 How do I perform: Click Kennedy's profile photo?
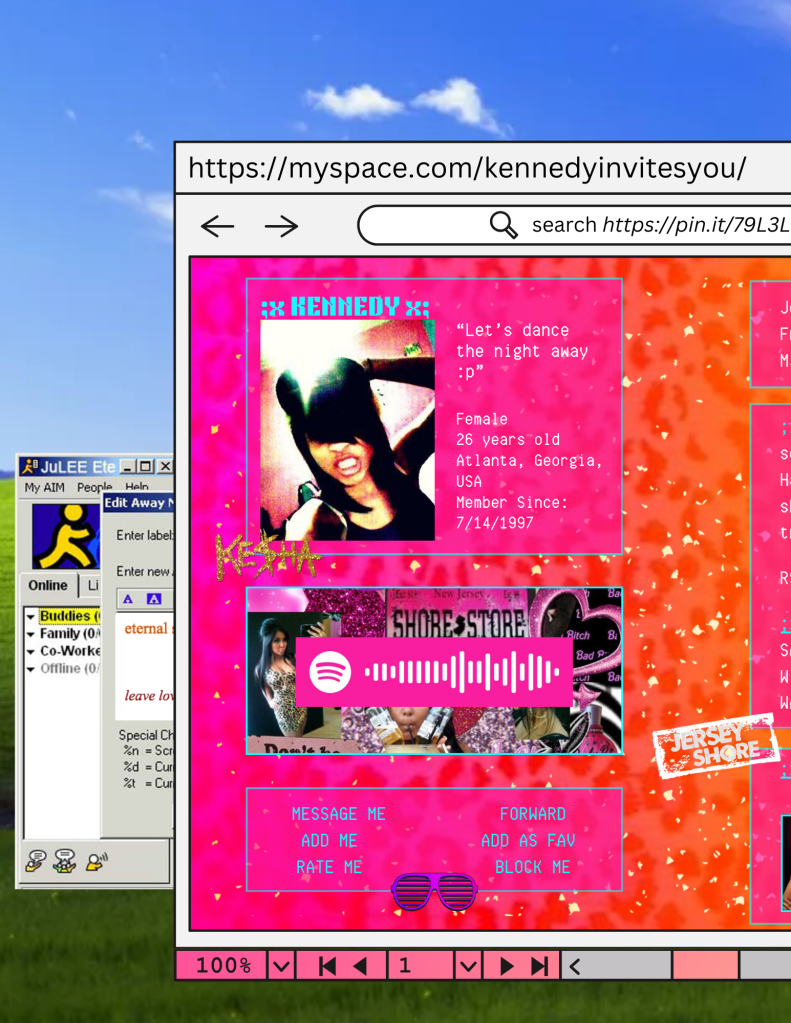[347, 430]
